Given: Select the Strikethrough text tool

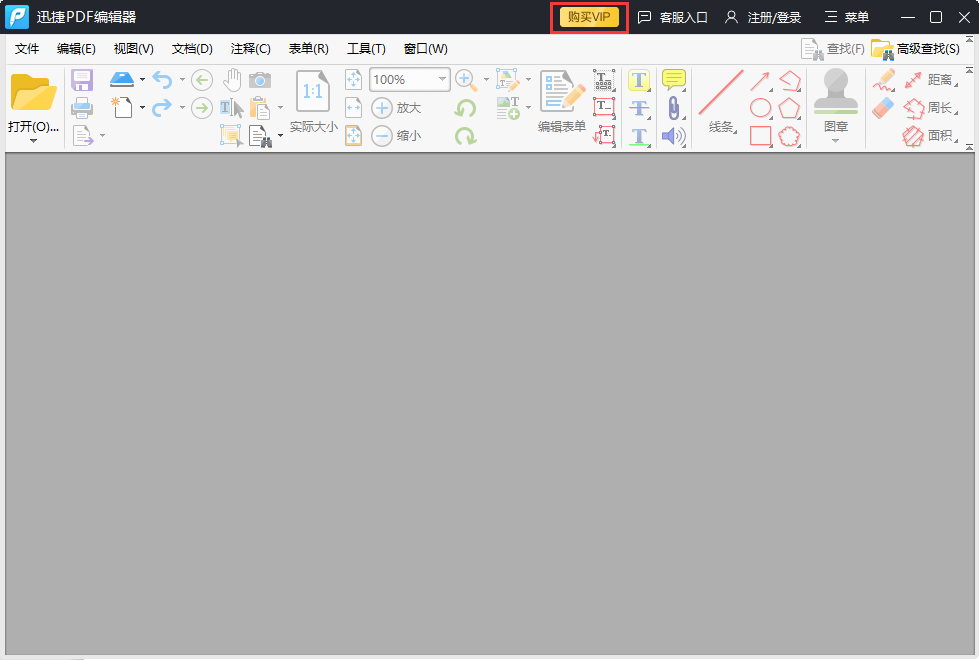Looking at the screenshot, I should click(639, 108).
